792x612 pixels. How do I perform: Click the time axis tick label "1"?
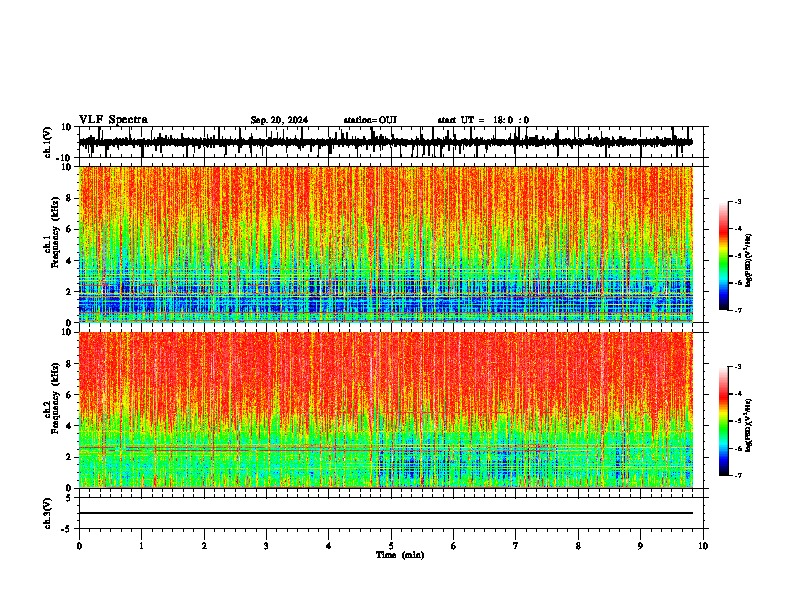141,546
